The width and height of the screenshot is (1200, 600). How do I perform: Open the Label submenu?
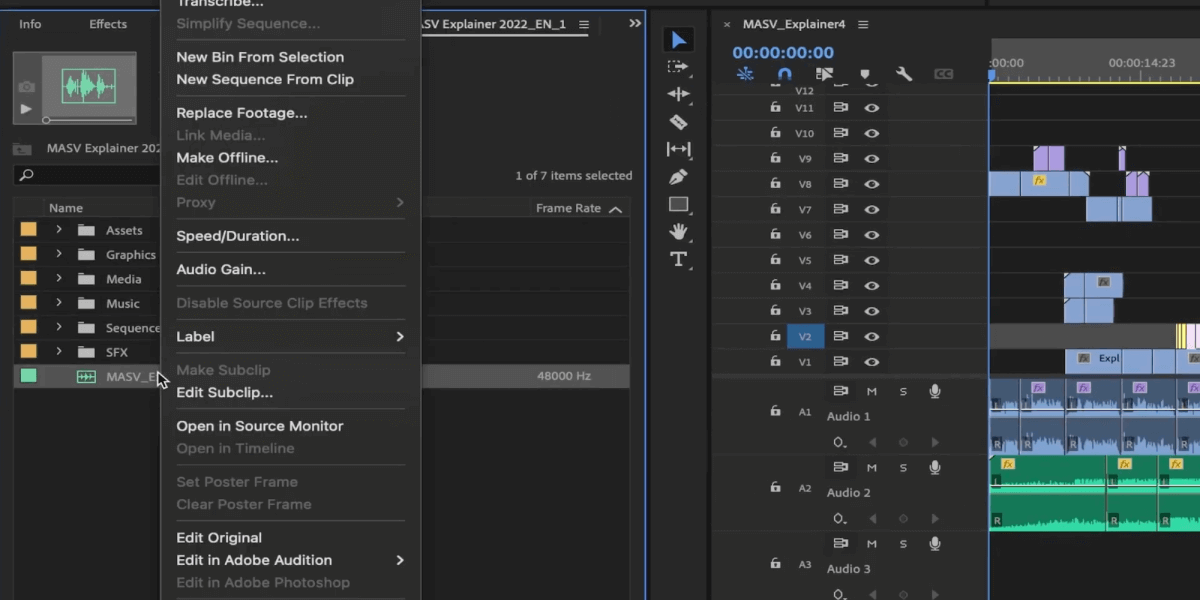[290, 336]
